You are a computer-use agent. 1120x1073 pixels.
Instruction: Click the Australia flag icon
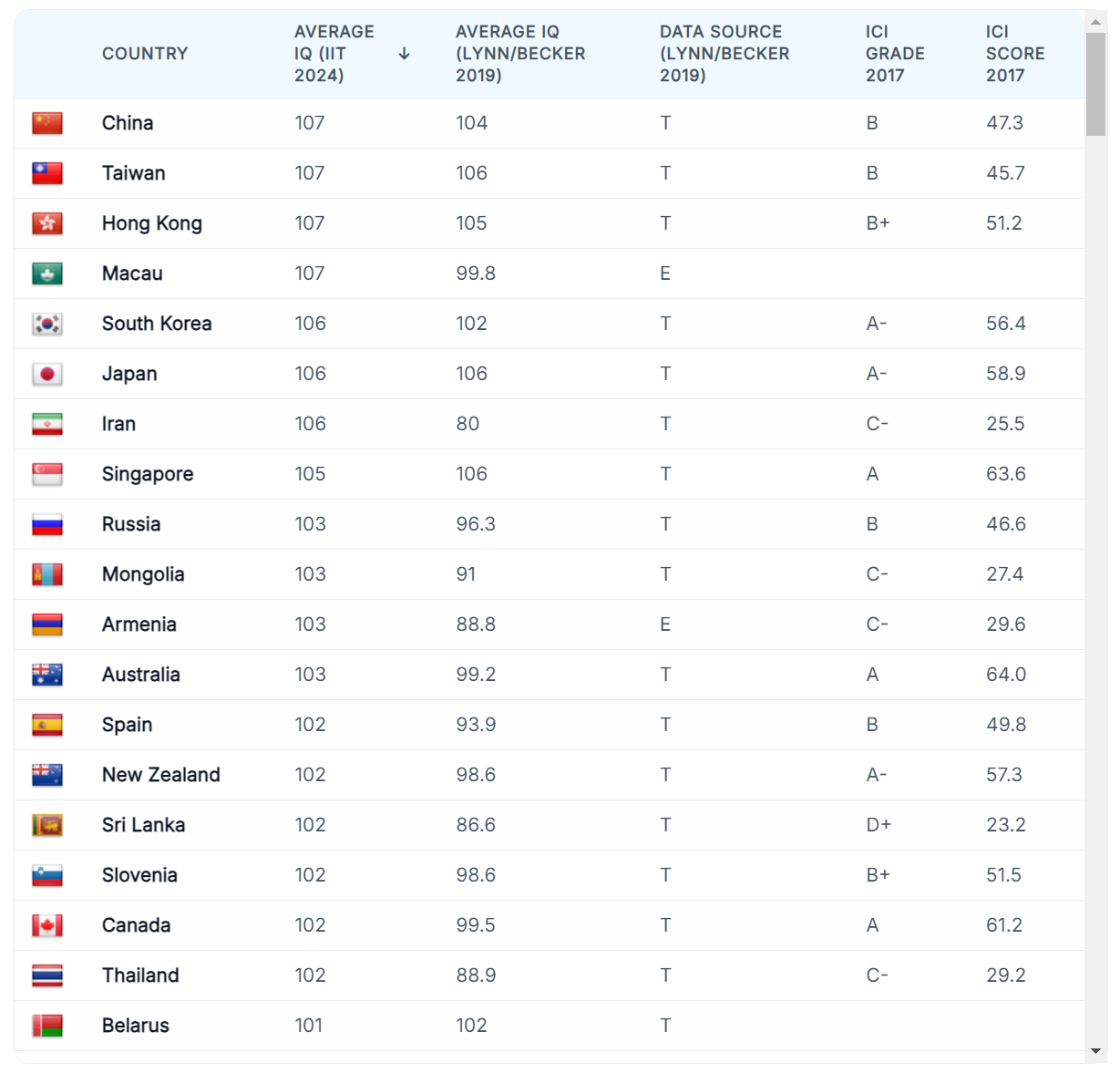(47, 675)
